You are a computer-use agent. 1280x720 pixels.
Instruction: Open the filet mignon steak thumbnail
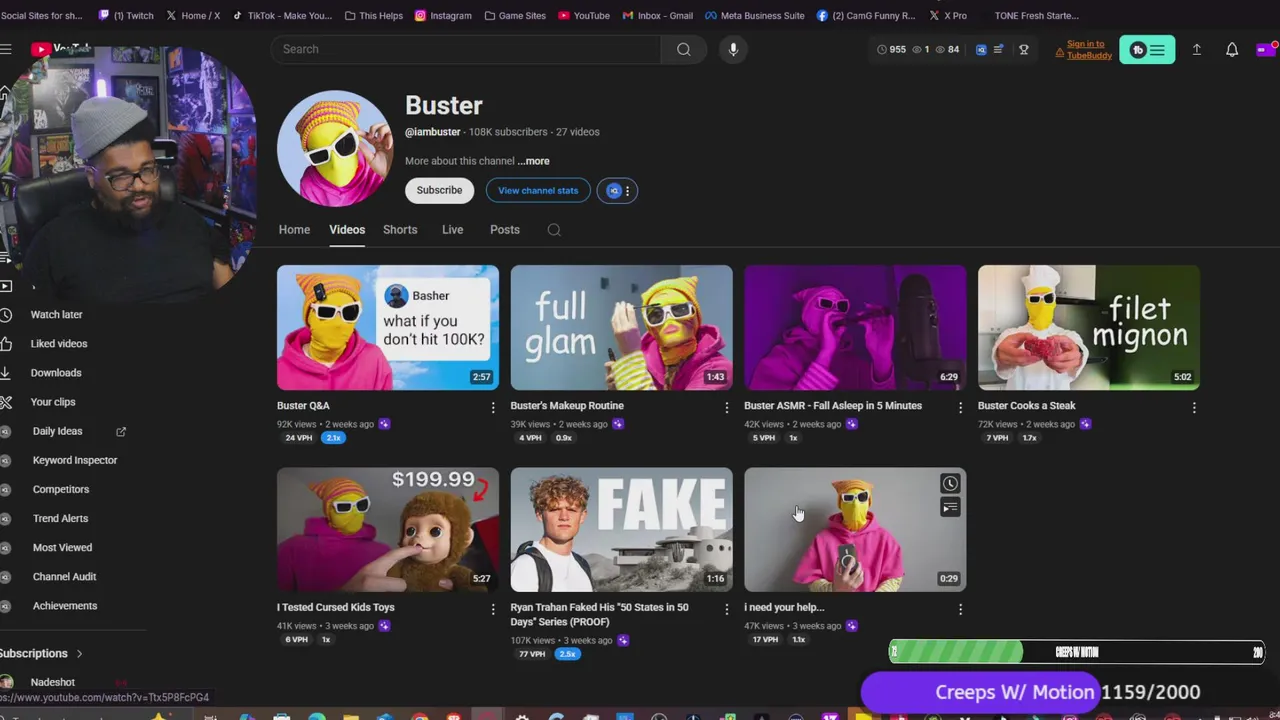tap(1089, 327)
